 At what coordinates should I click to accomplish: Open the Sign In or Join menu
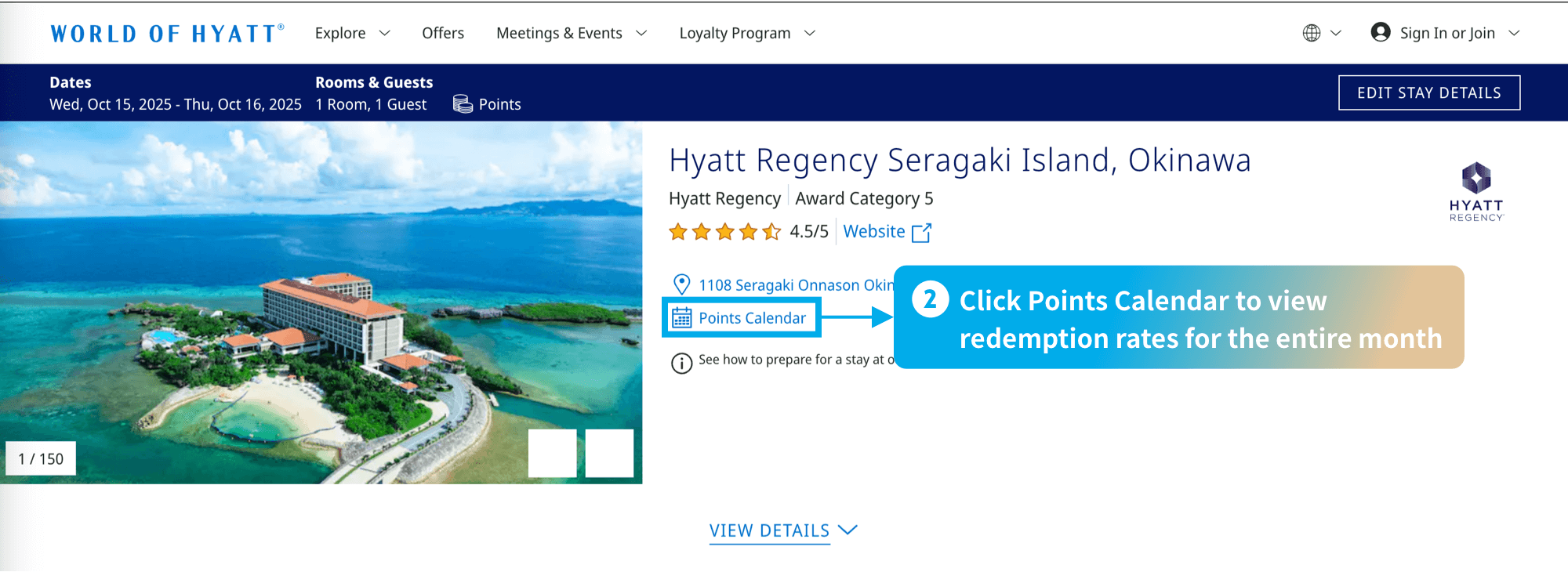[1446, 32]
